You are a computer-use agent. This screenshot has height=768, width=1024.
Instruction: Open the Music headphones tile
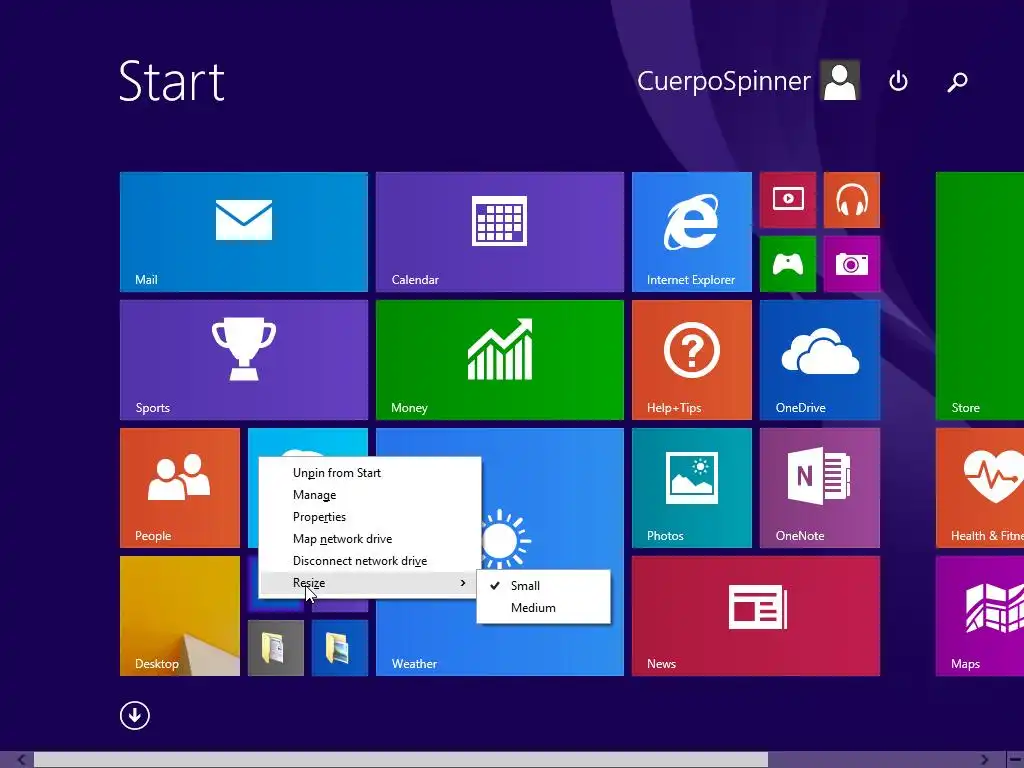[x=852, y=200]
